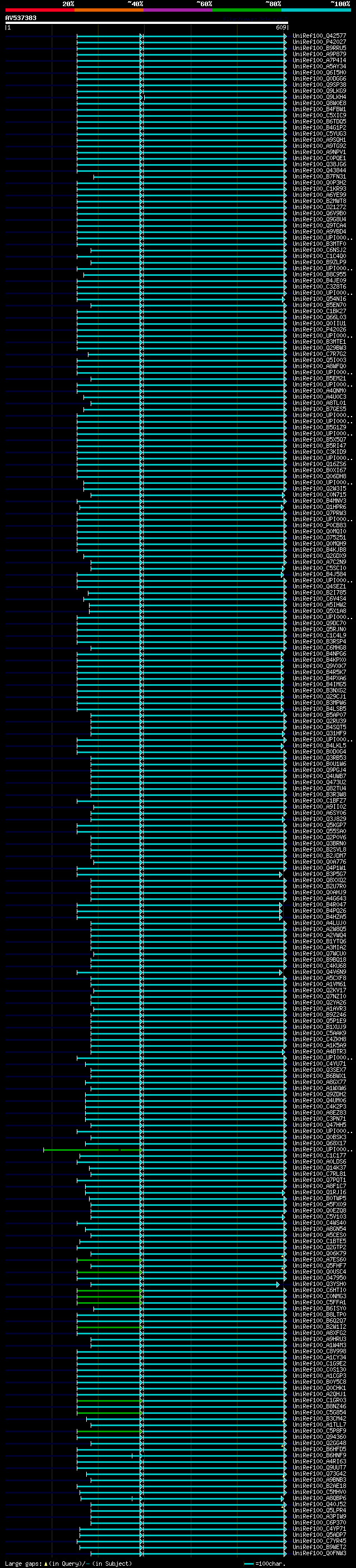This screenshot has width=356, height=1568.
Task: Select label UniRef100_Q82TU4
Action: [x=319, y=788]
